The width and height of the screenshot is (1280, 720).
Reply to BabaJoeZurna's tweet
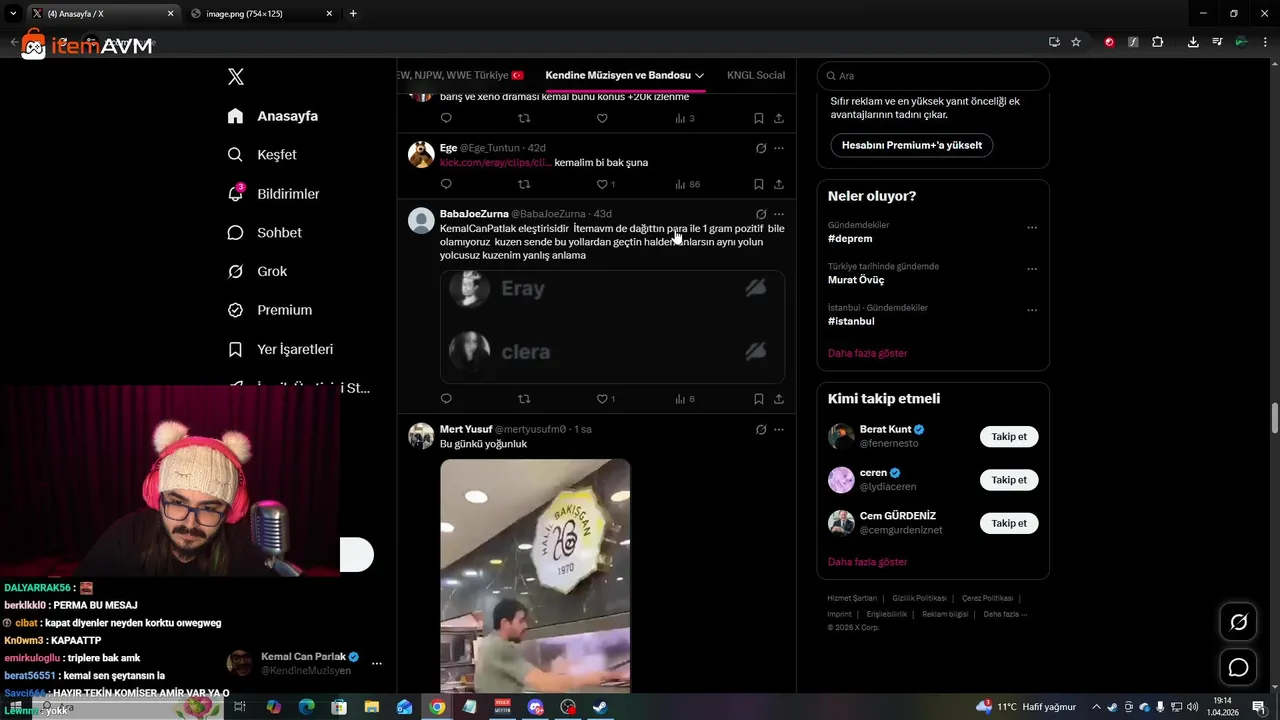(x=446, y=398)
